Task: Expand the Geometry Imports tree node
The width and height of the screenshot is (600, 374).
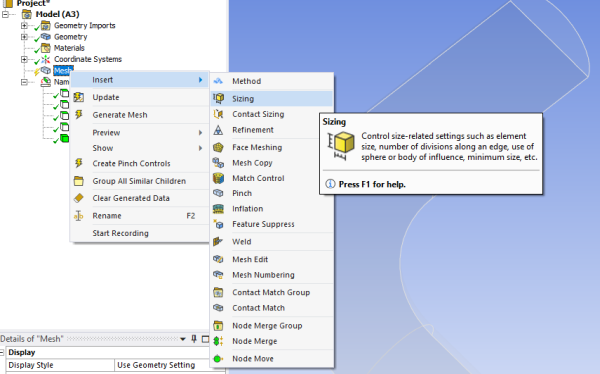Action: click(24, 26)
